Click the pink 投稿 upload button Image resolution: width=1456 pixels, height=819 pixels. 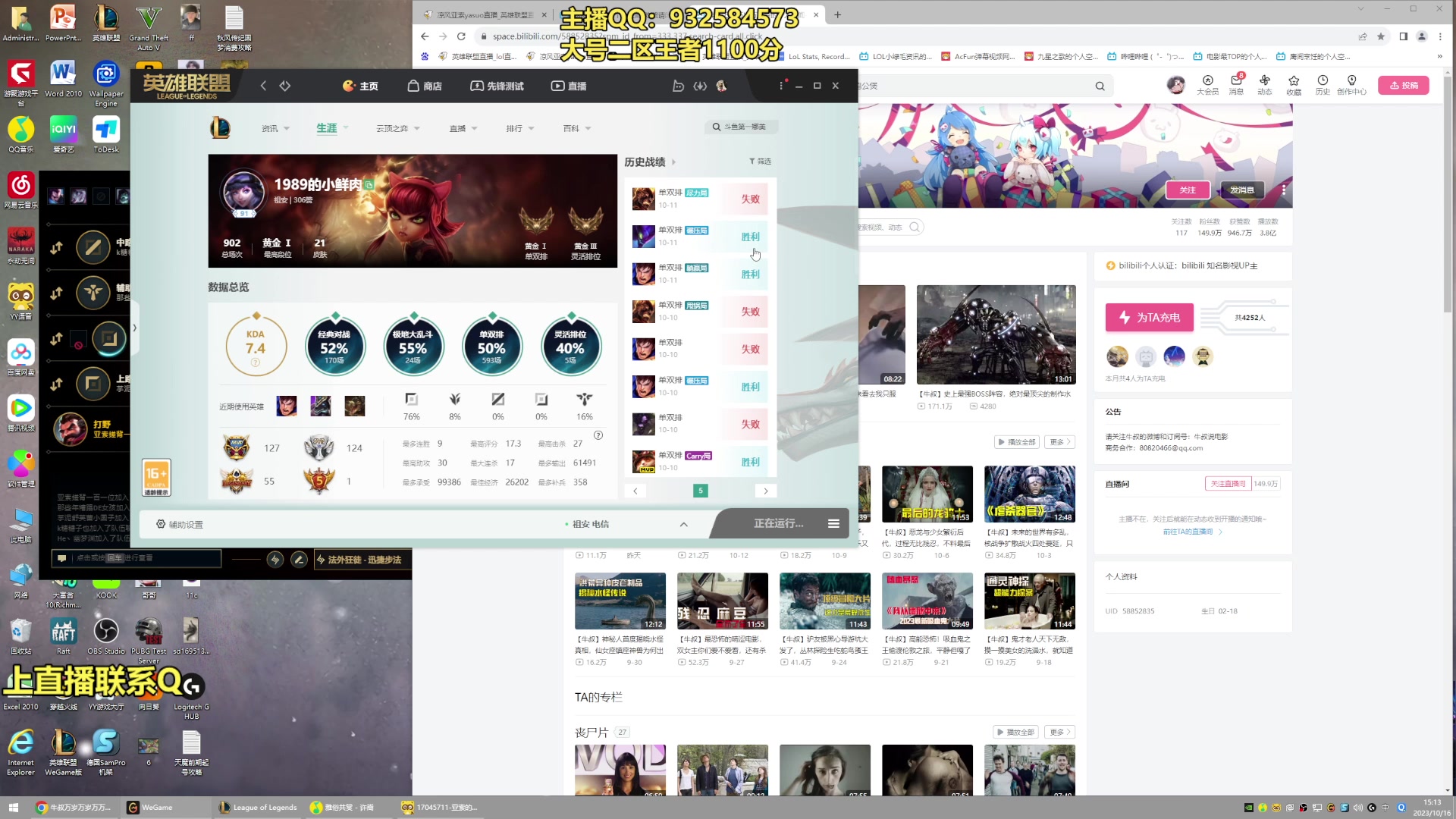[x=1404, y=85]
